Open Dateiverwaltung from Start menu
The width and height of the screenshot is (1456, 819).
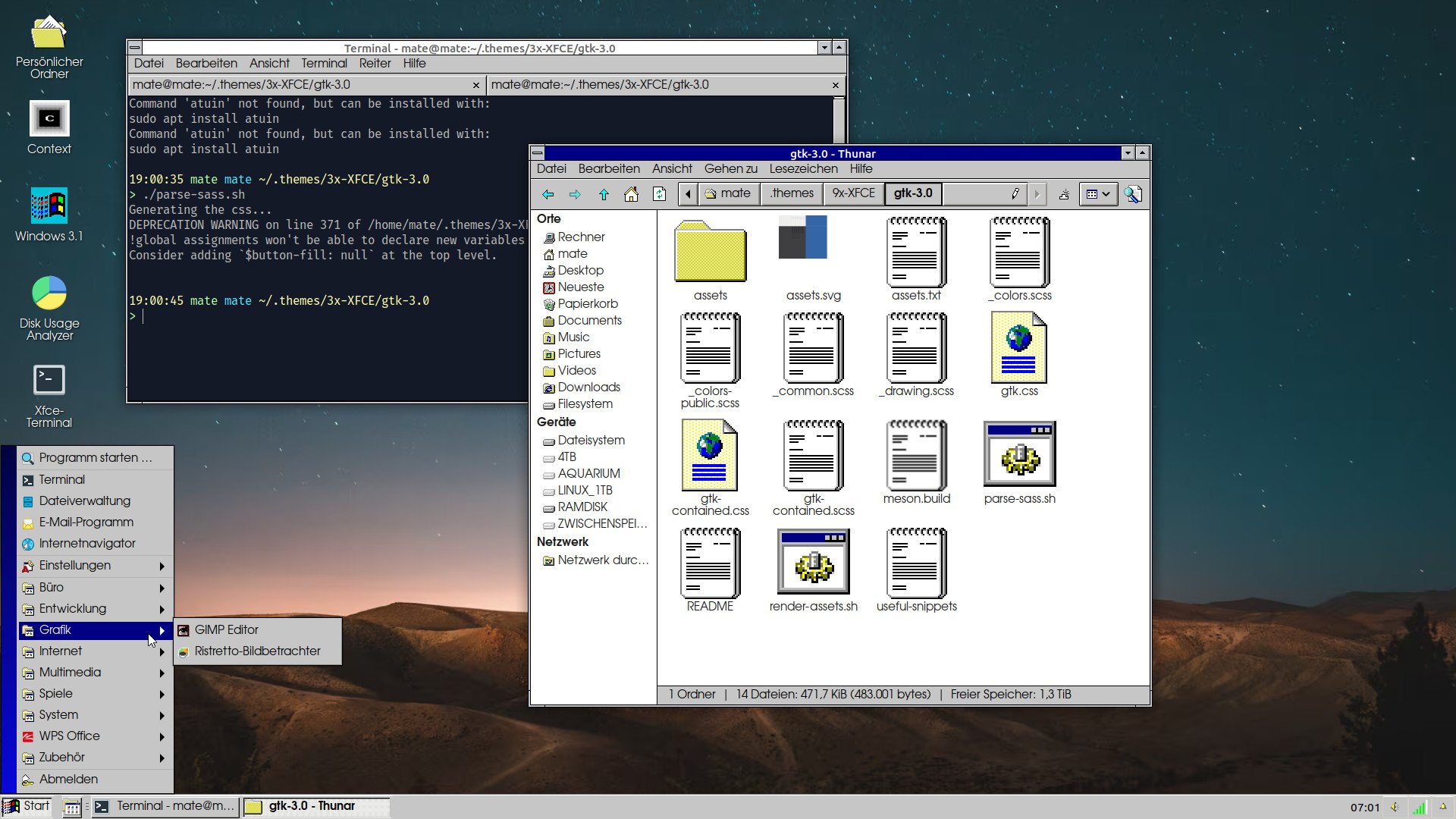click(96, 501)
